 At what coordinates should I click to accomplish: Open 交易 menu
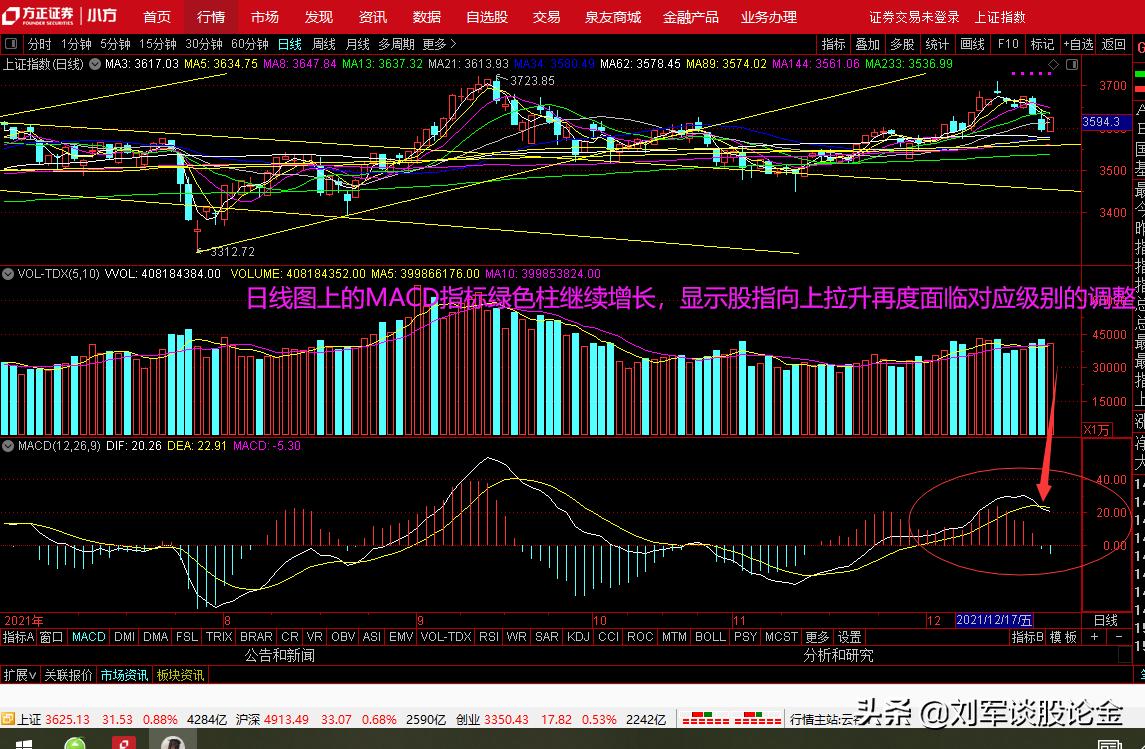click(x=546, y=16)
